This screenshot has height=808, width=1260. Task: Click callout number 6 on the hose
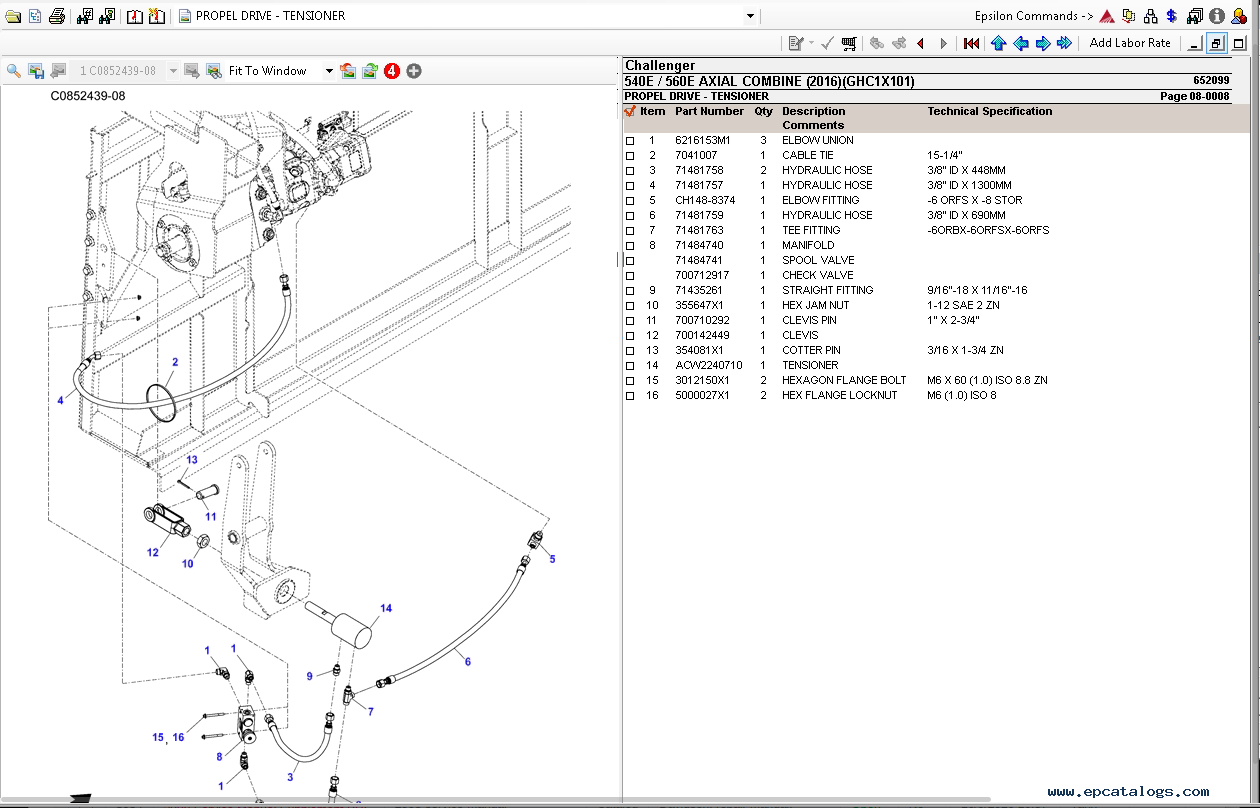click(467, 661)
